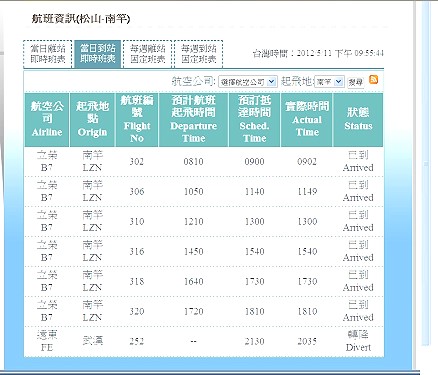Click 南竿 LZN origin cell of flight 306

click(x=92, y=192)
